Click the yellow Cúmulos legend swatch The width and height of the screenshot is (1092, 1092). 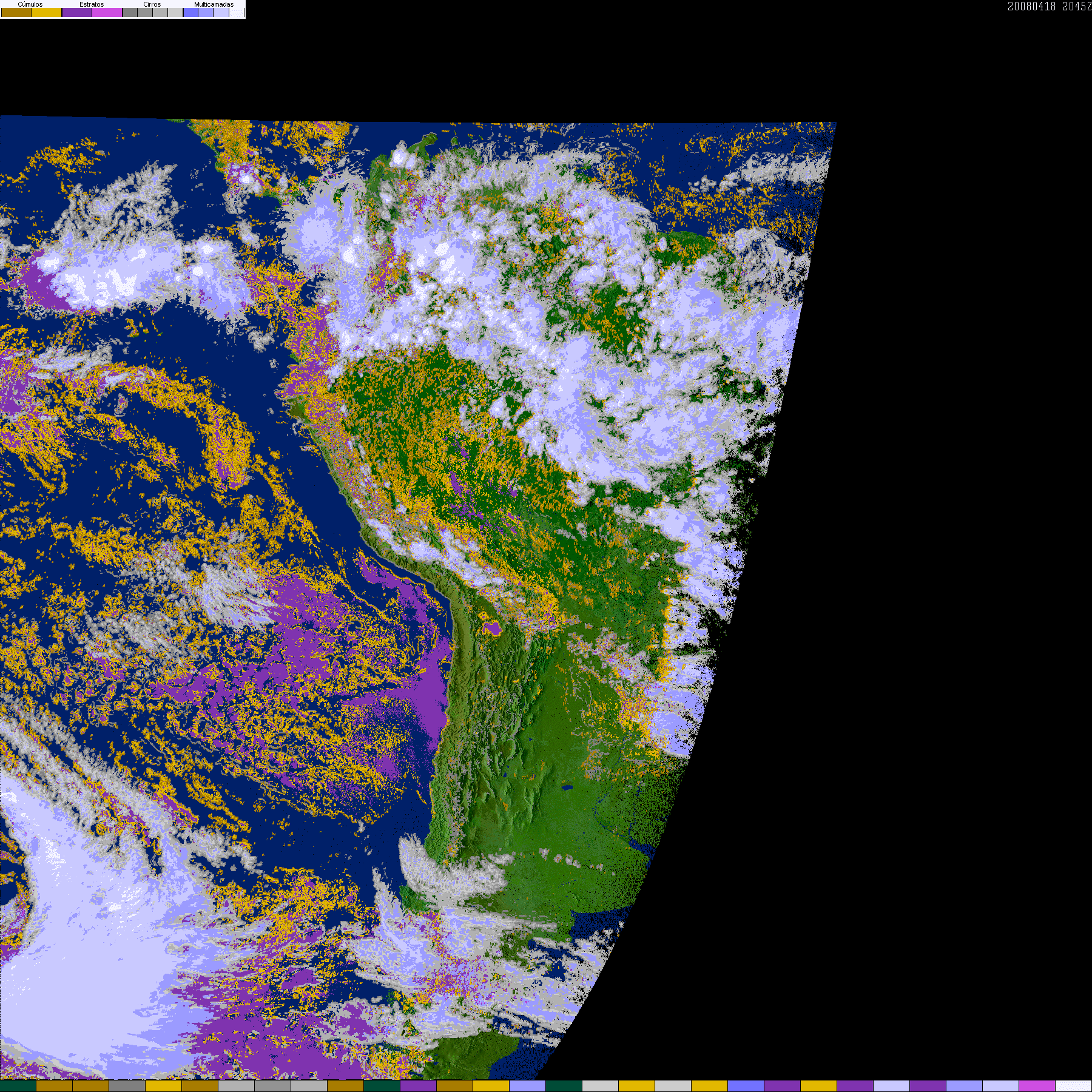(47, 12)
